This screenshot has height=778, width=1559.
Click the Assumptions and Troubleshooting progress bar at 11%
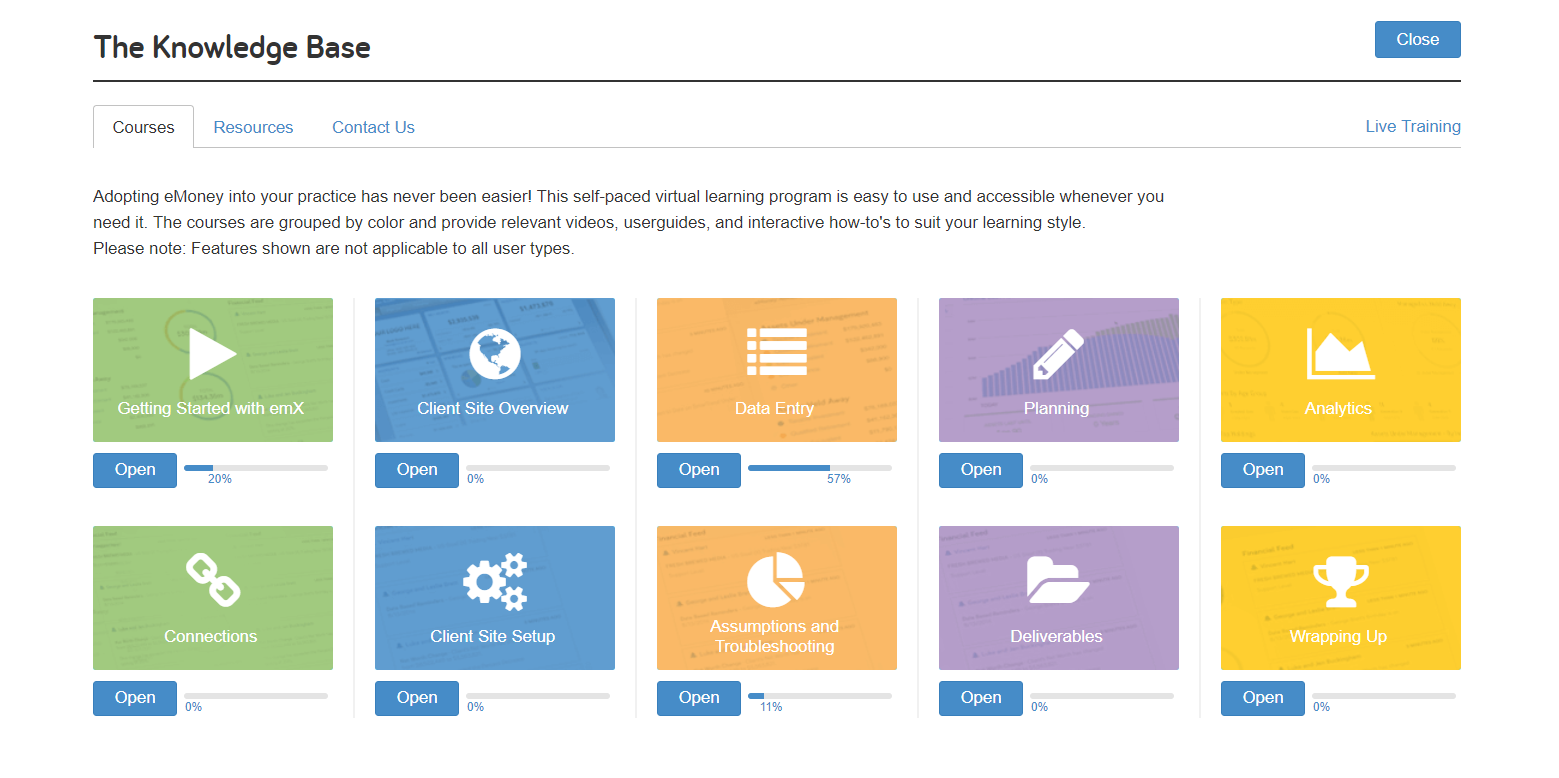click(820, 695)
